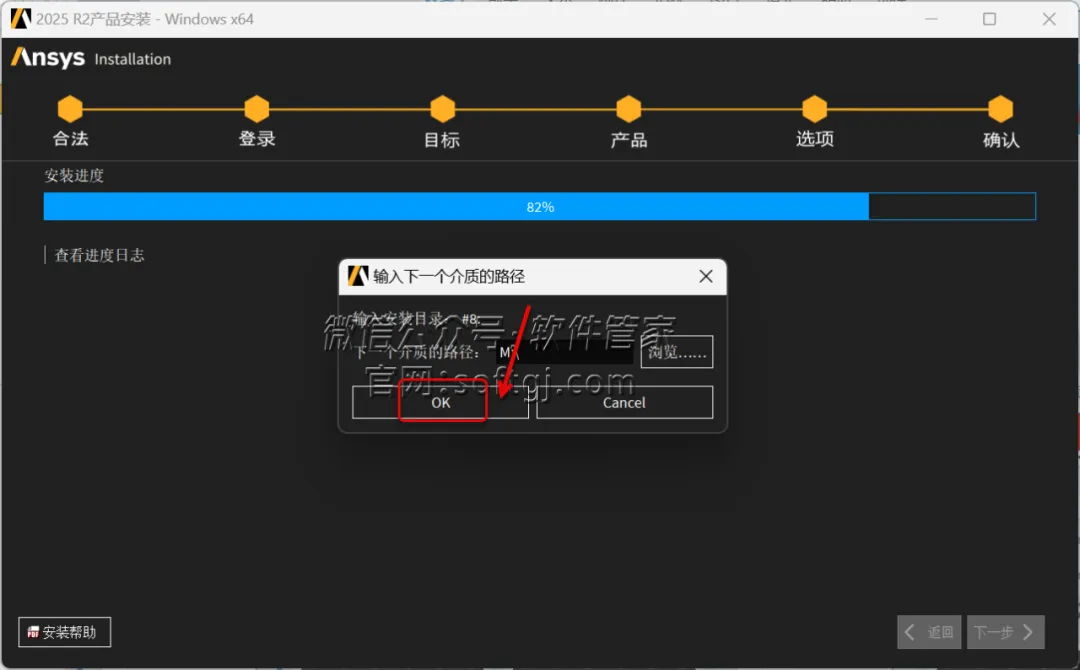
Task: Click the 输入安装目录 #8 text
Action: [x=417, y=319]
